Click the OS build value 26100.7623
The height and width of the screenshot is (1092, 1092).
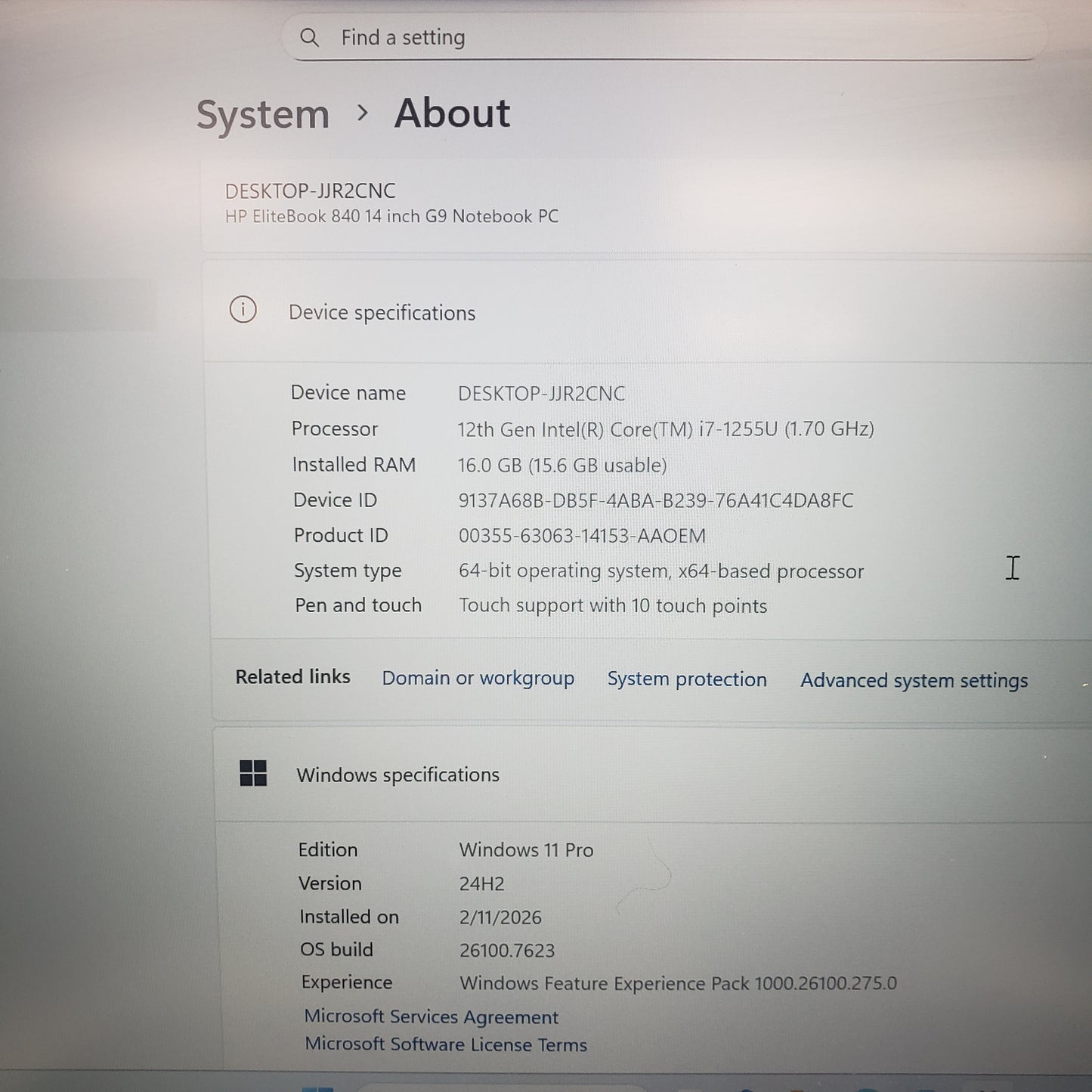507,949
